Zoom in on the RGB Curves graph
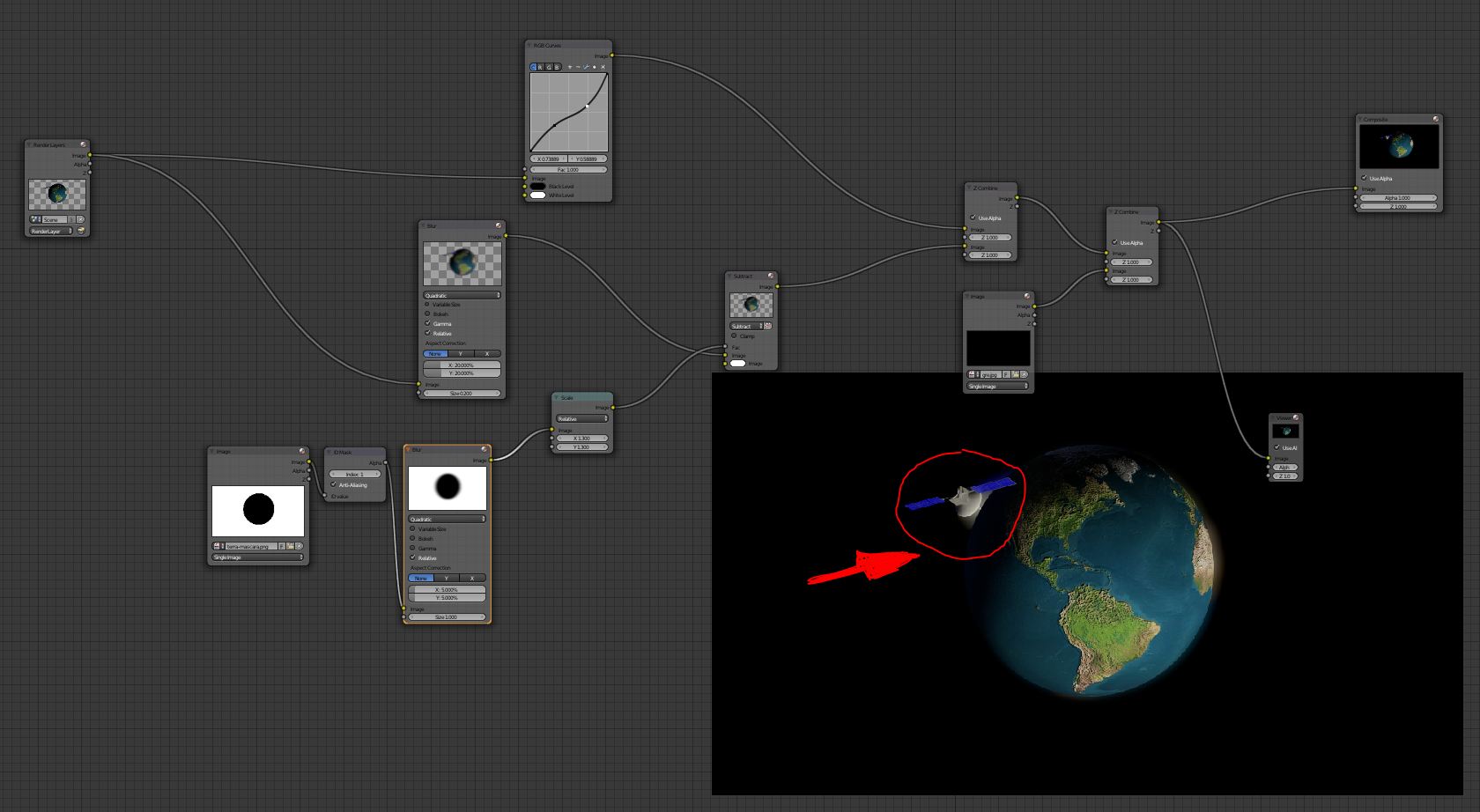1480x812 pixels. pos(569,67)
